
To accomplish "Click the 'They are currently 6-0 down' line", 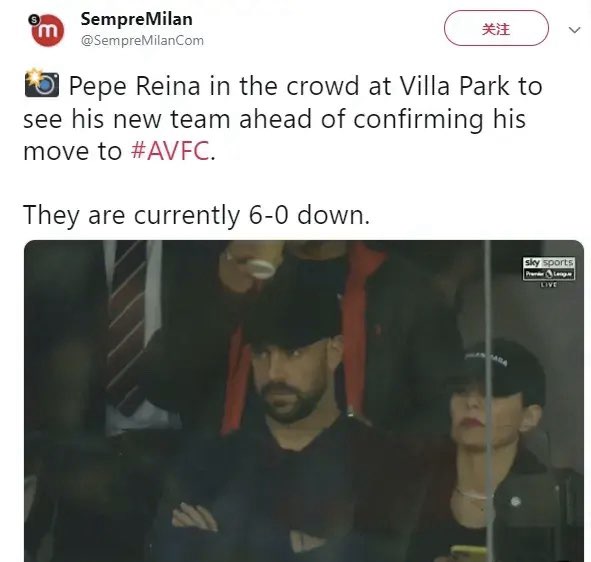I will click(196, 215).
